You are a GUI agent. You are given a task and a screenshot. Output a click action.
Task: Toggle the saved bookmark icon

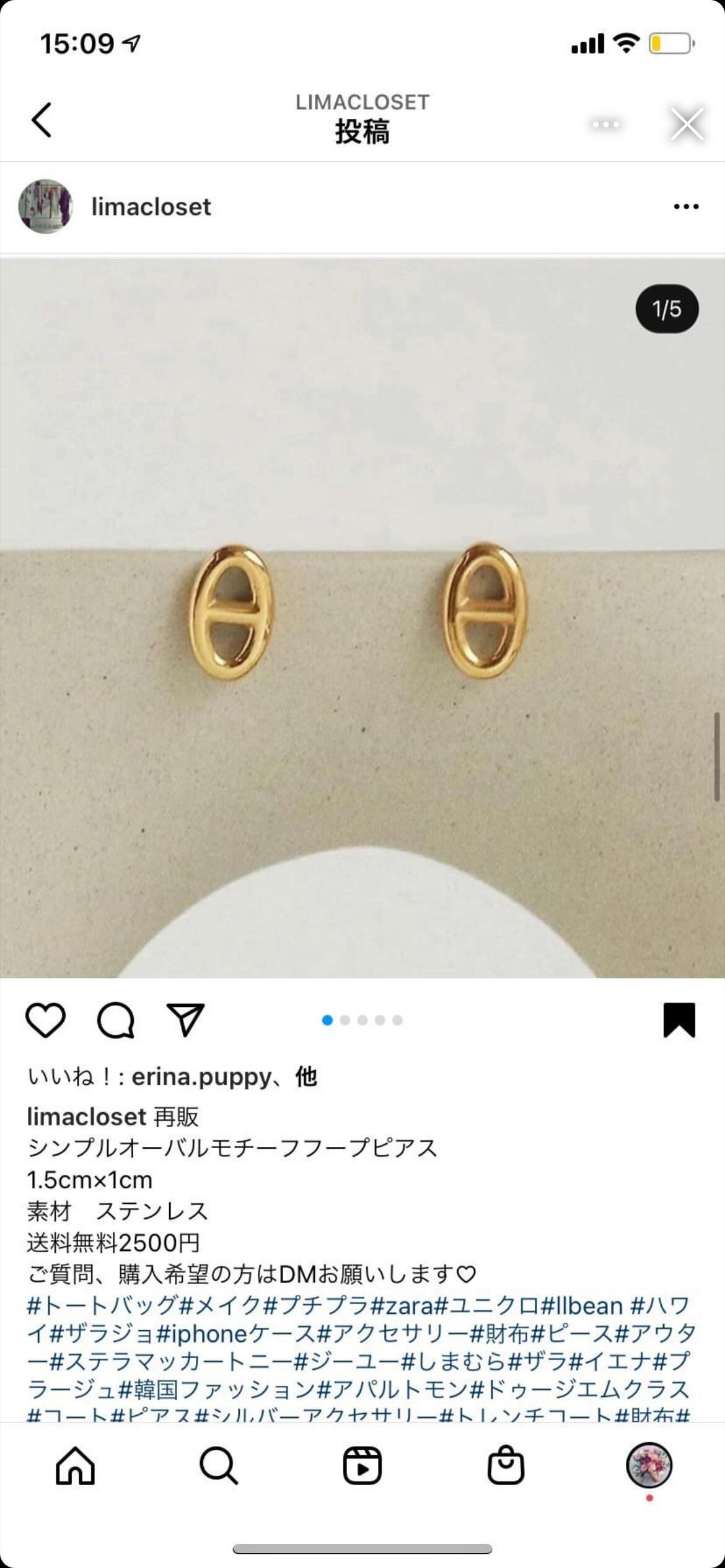click(x=679, y=1020)
